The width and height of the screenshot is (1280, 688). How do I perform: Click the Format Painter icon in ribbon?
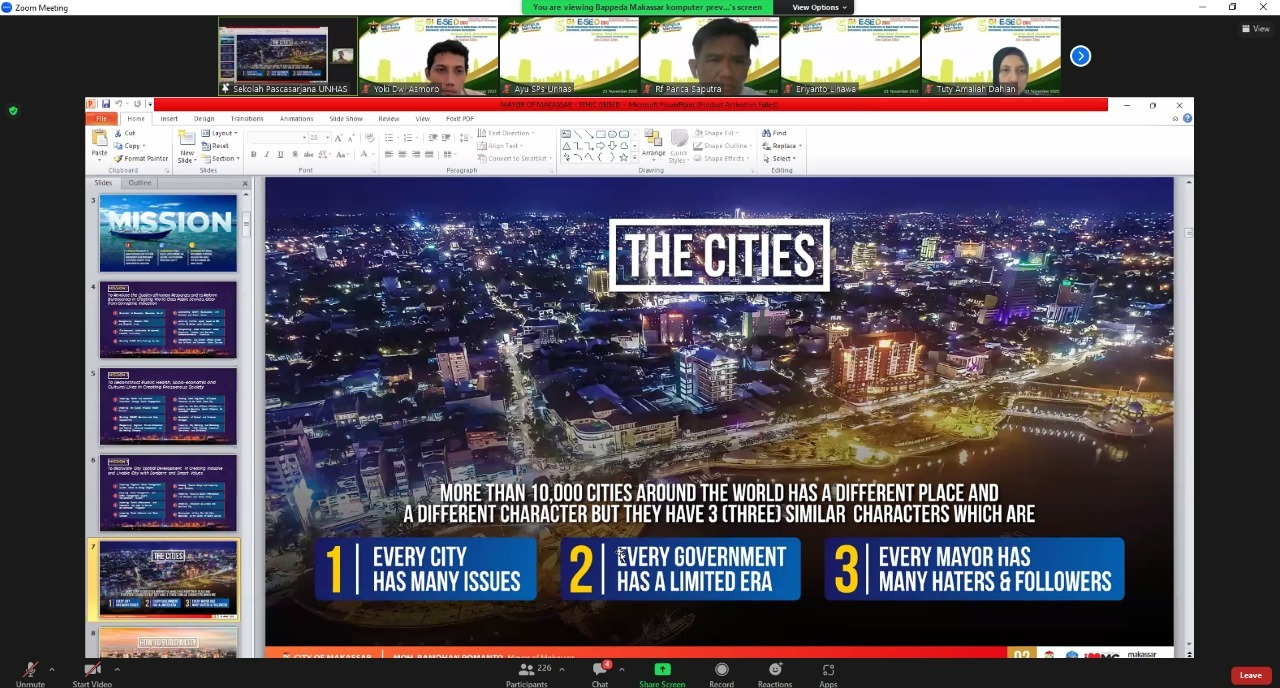(141, 159)
